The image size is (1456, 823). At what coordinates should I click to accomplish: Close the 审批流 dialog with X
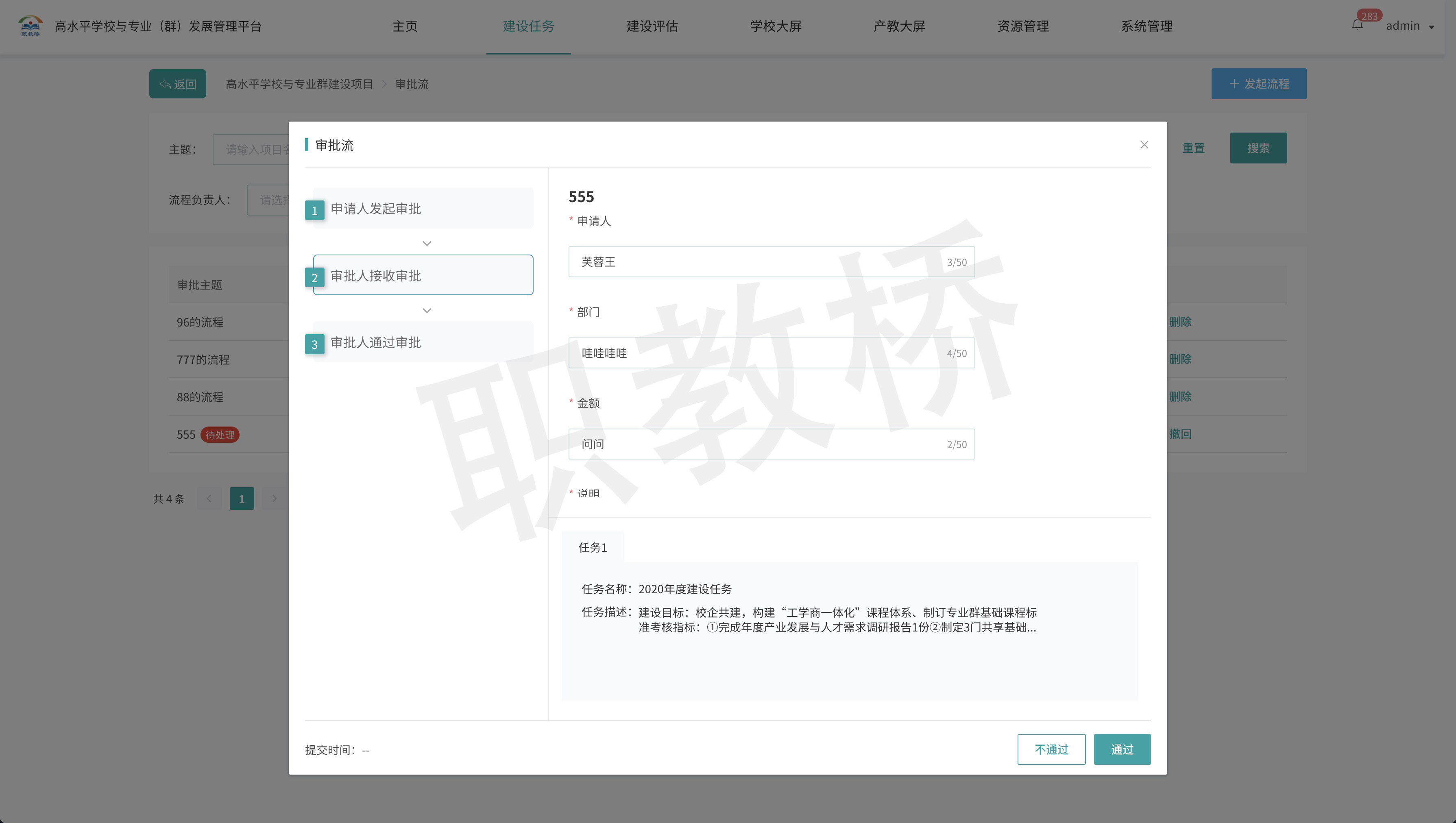tap(1144, 145)
